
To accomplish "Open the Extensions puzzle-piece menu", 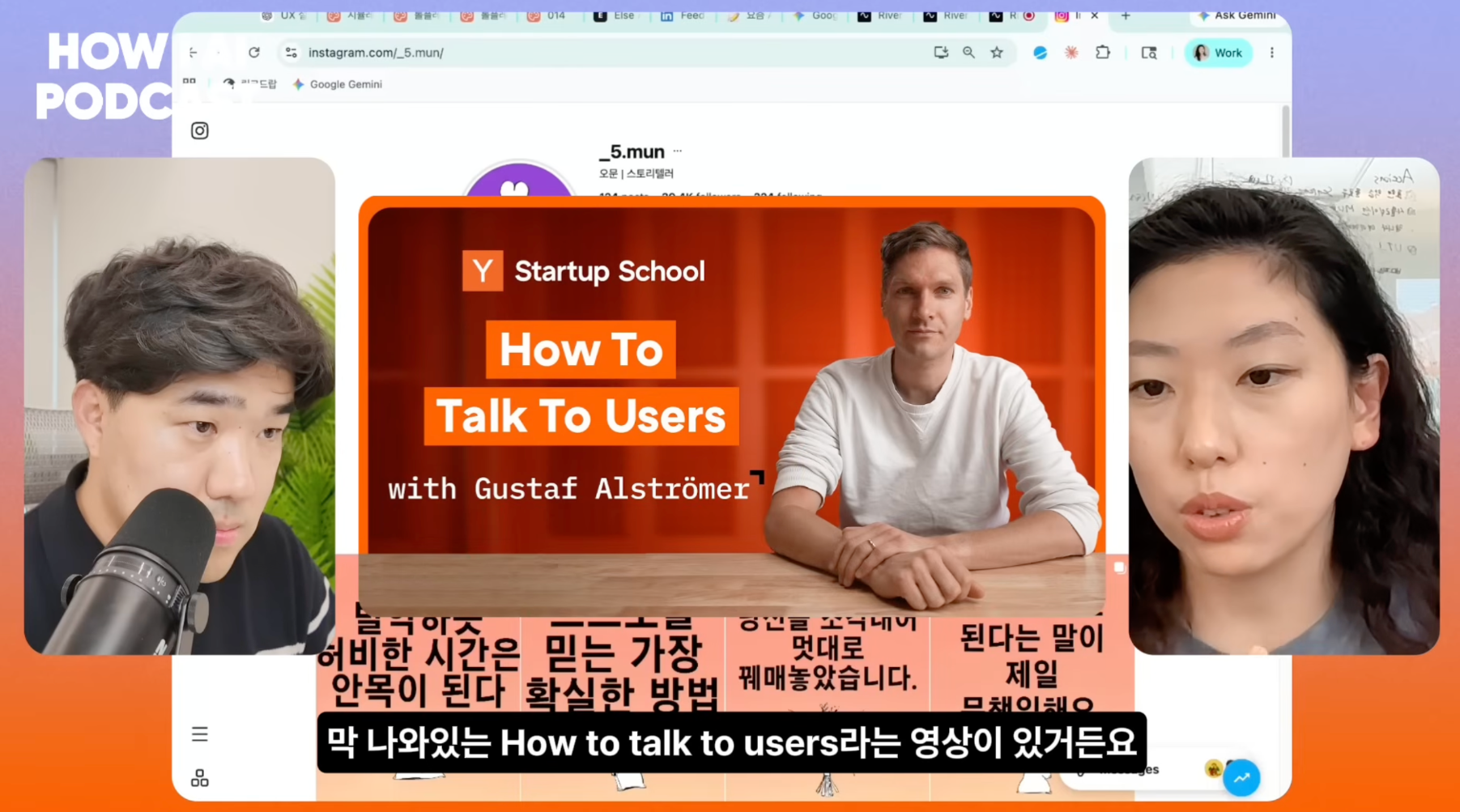I will pos(1103,53).
